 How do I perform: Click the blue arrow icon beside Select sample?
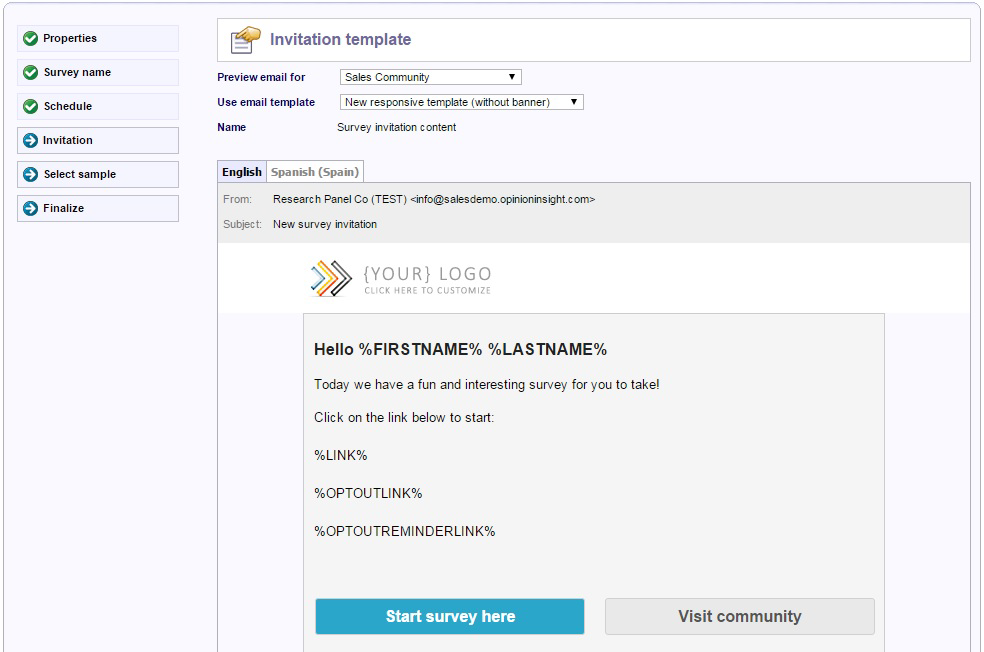[x=30, y=174]
